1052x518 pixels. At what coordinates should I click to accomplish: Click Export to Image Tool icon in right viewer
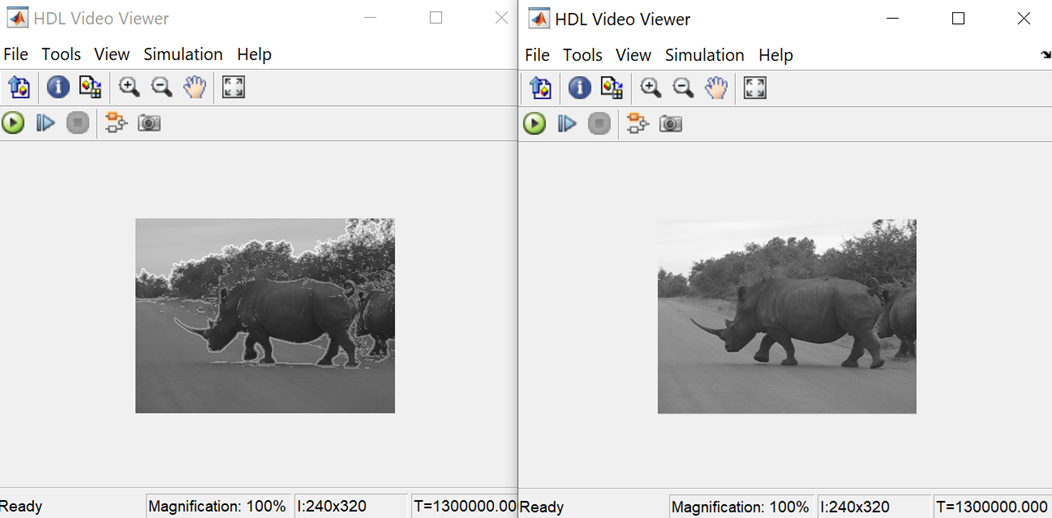541,89
